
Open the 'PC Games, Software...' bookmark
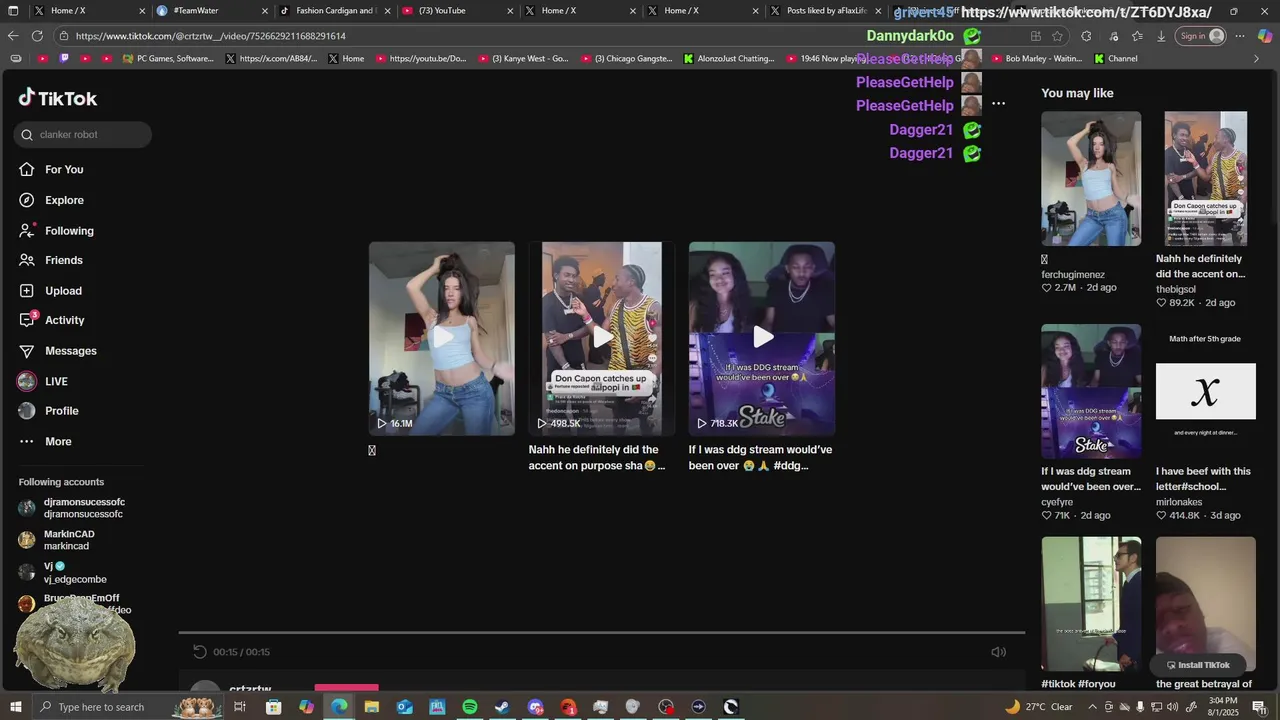167,59
